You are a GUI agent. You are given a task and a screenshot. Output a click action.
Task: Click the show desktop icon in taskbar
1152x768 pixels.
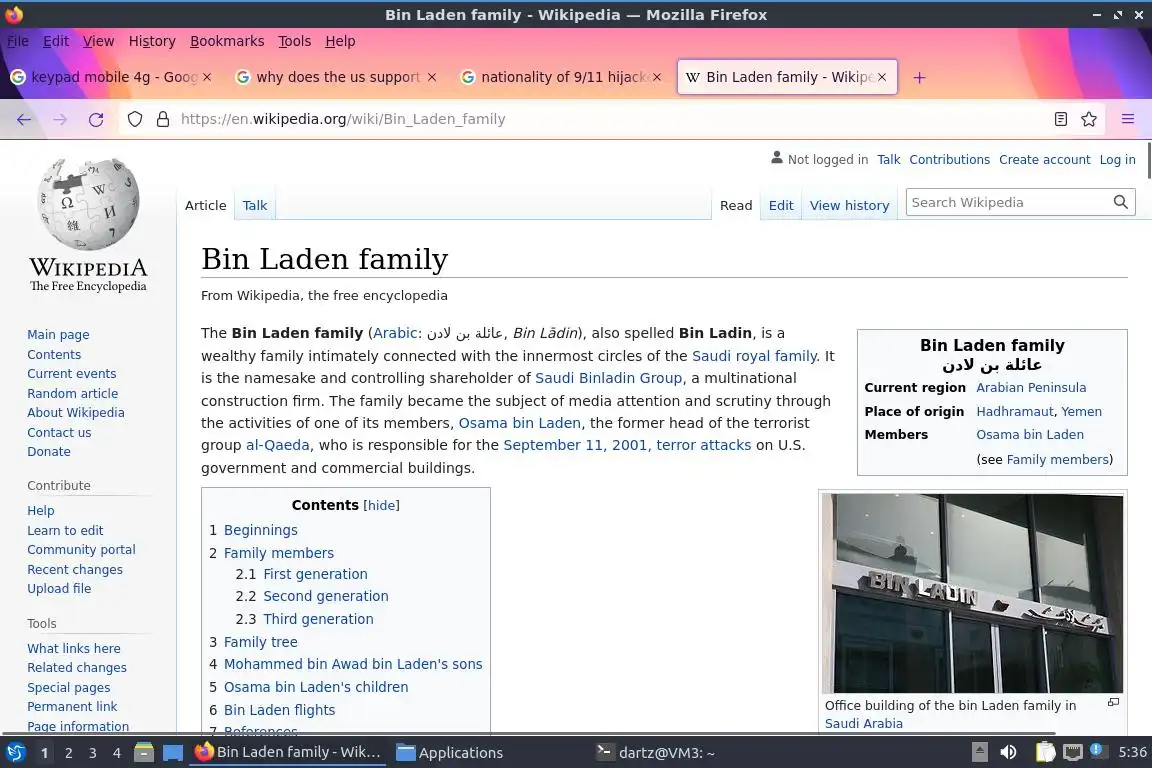173,753
